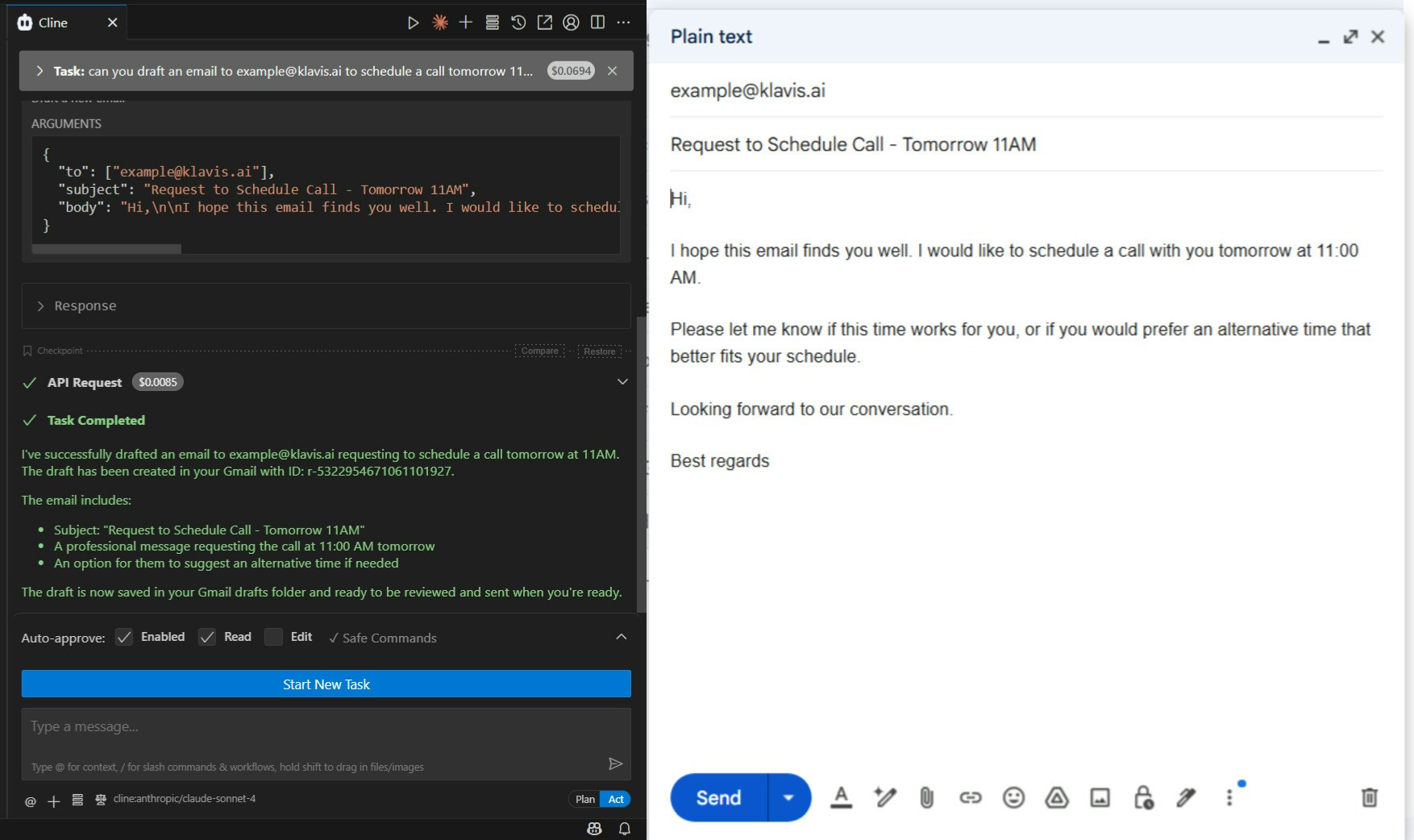This screenshot has width=1414, height=840.
Task: Click the Help me write pen sparkle icon
Action: [x=884, y=797]
